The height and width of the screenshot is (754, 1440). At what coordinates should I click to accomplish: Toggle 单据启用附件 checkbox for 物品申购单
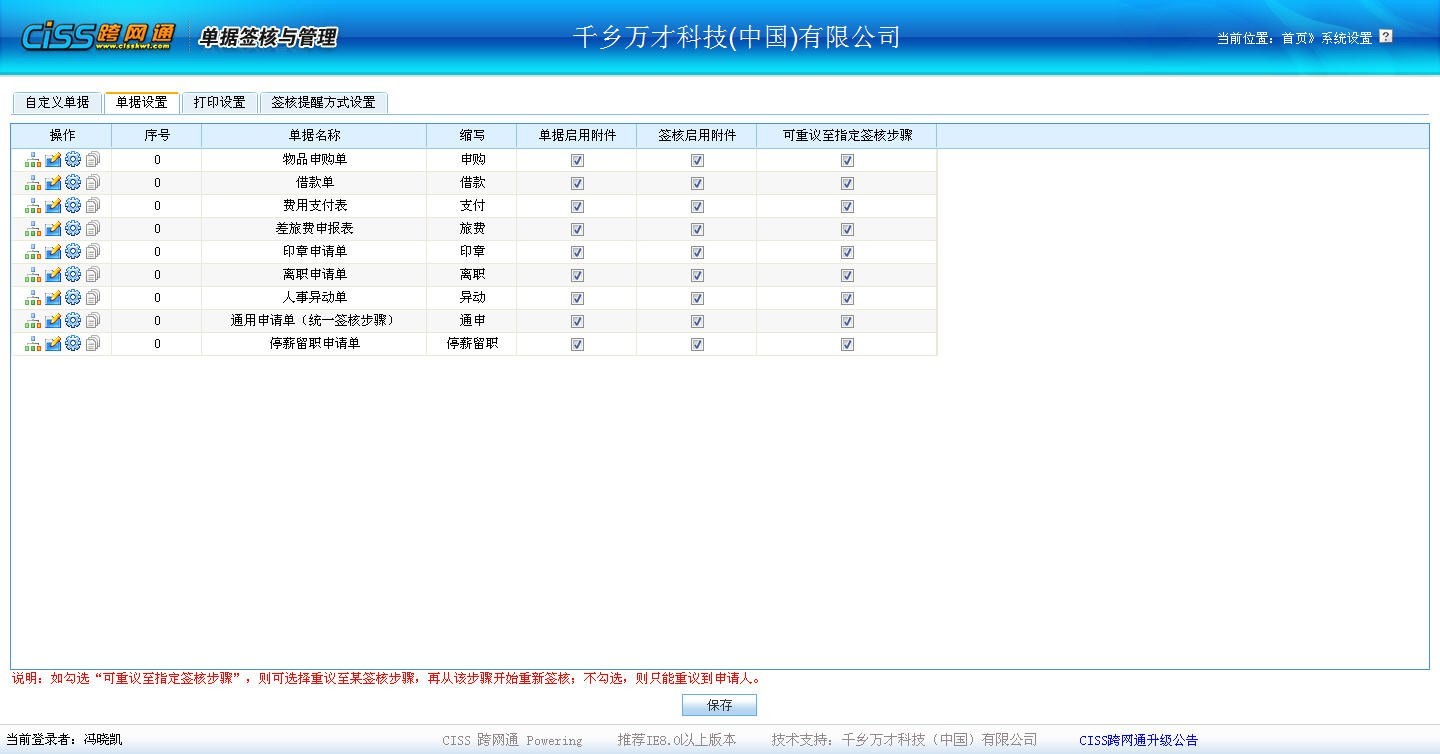pyautogui.click(x=577, y=161)
